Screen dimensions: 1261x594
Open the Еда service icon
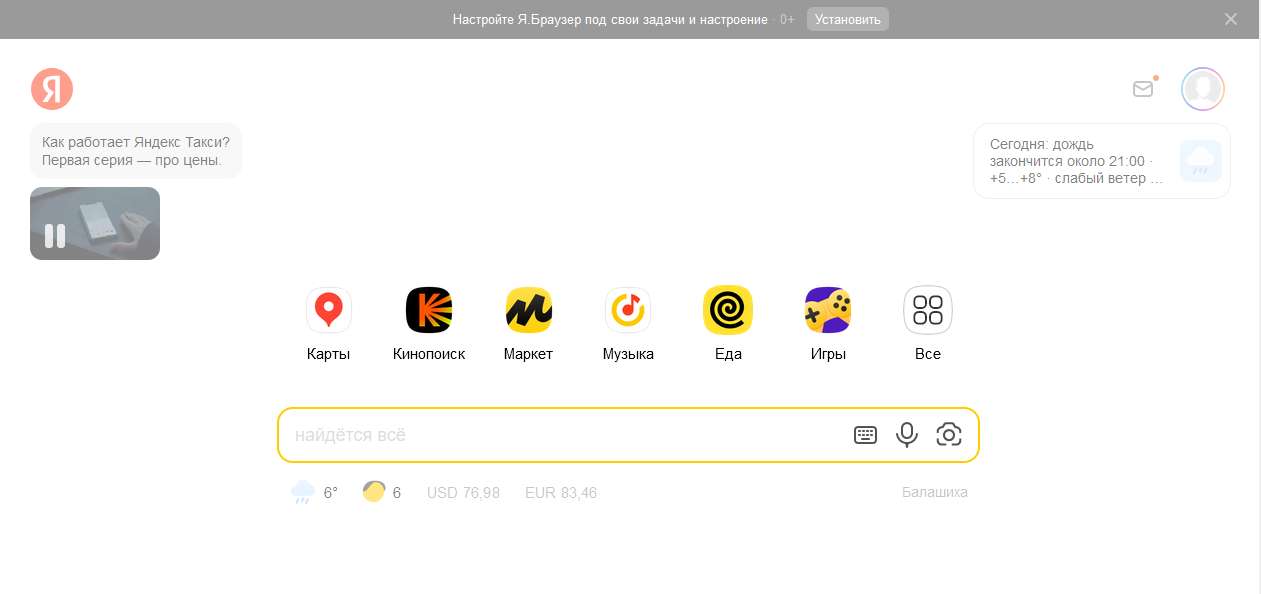click(x=728, y=310)
